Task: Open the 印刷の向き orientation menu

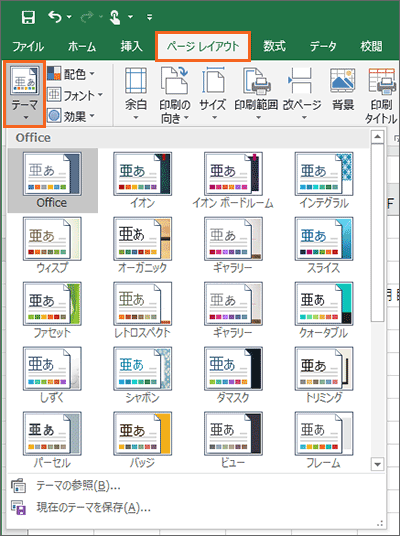Action: pyautogui.click(x=175, y=95)
